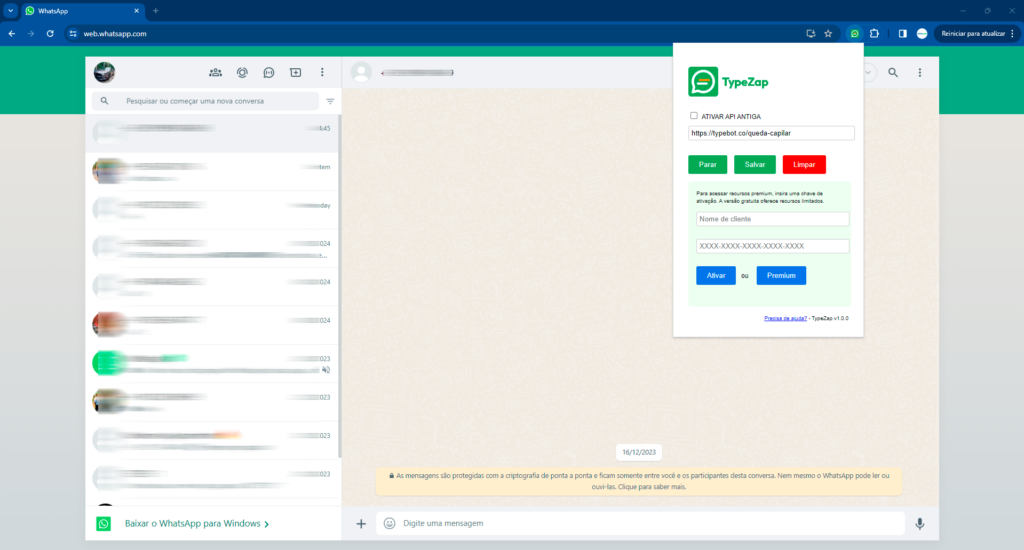Go back in the browser
Screen dimensions: 1024x550
12,33
